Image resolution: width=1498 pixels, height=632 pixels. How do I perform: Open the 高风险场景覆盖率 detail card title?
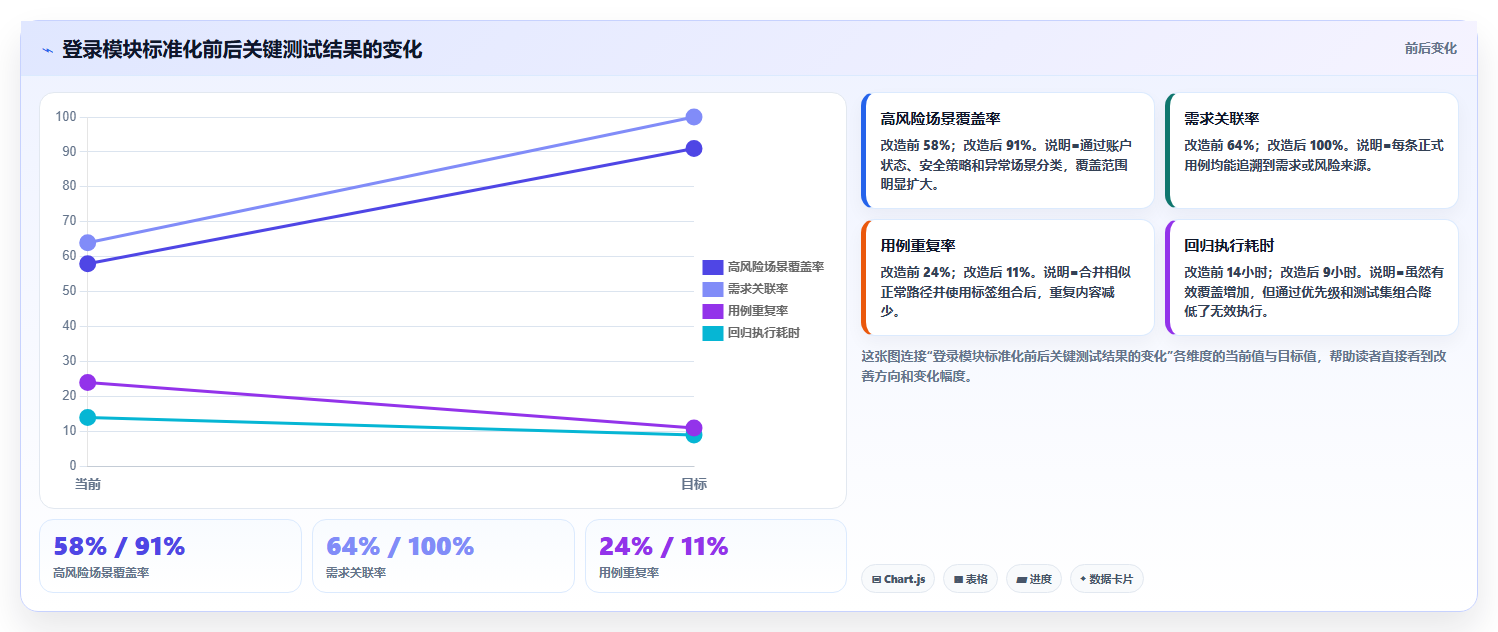(940, 119)
